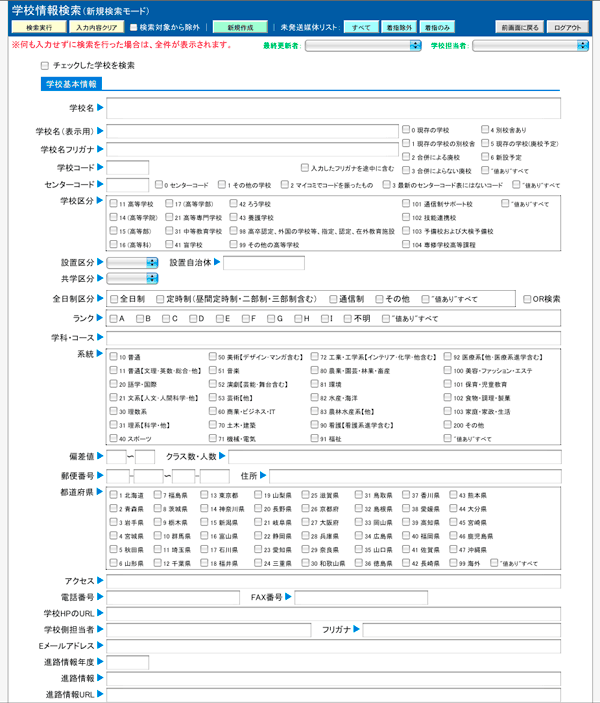Click the 学校名(表示用) input field
Viewport: 600px width, 703px height.
[252, 131]
